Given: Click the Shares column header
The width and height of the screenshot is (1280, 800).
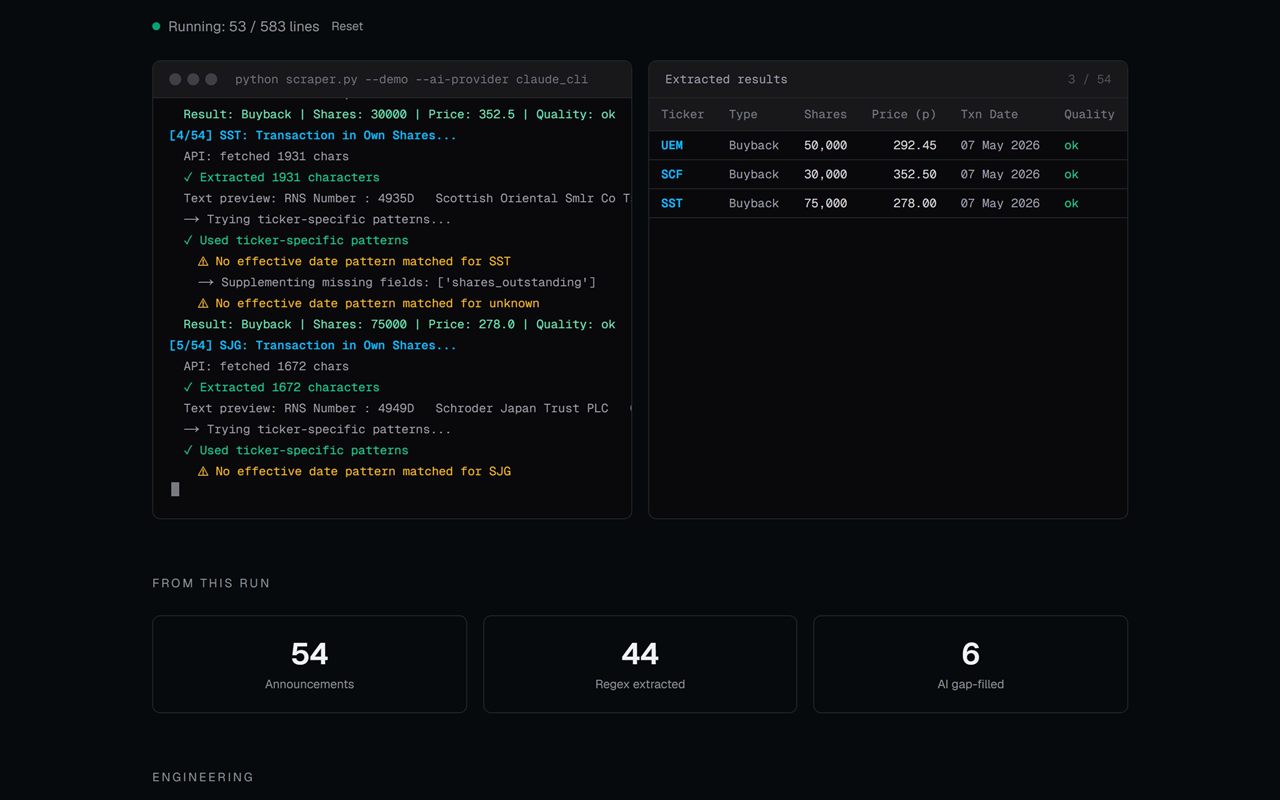Looking at the screenshot, I should click(x=825, y=114).
